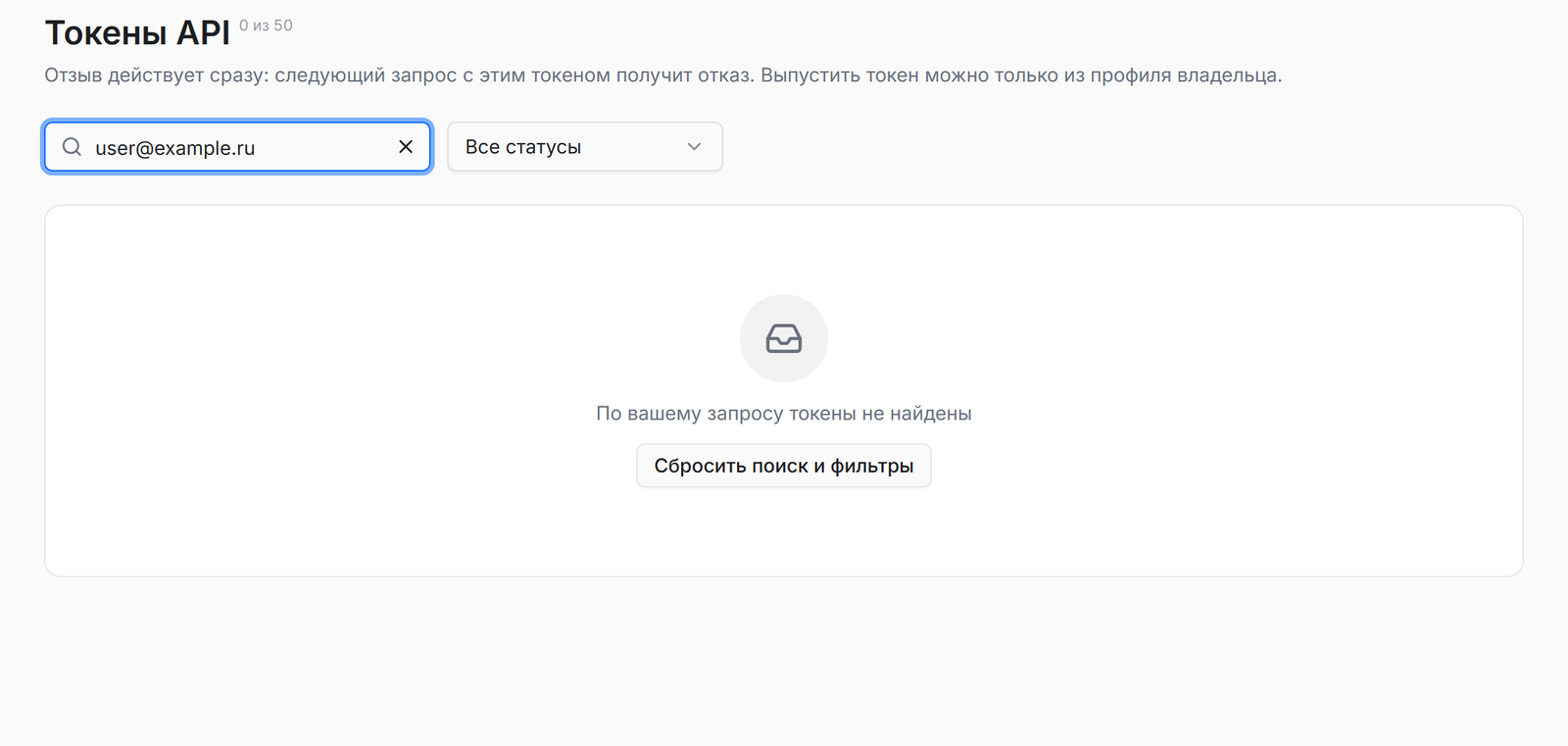Open the "Все статусы" status dropdown
Viewport: 1568px width, 746px height.
pyautogui.click(x=585, y=147)
